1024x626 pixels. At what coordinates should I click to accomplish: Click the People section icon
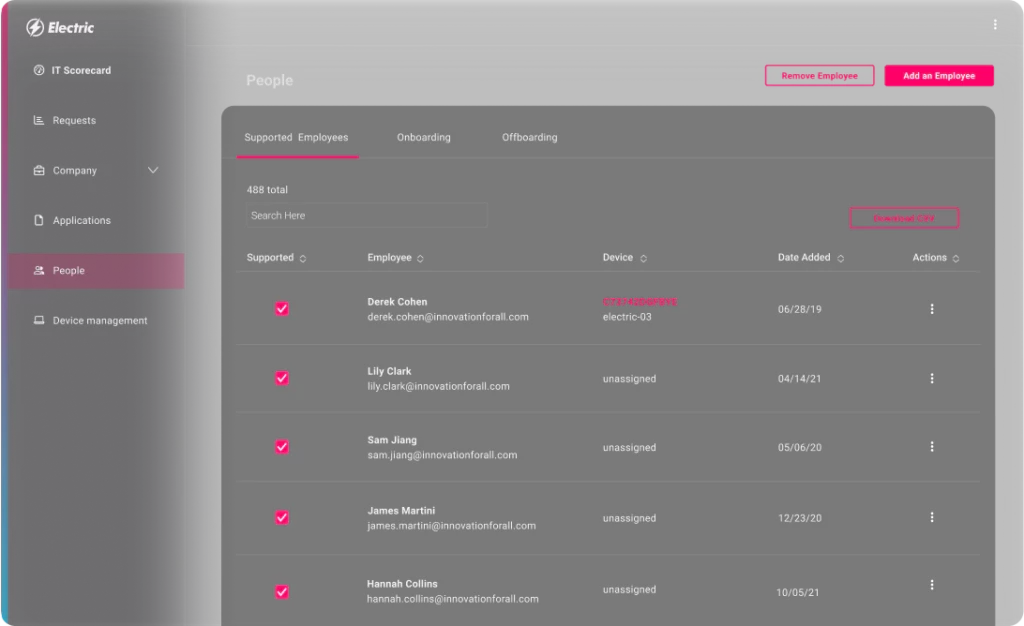(37, 270)
